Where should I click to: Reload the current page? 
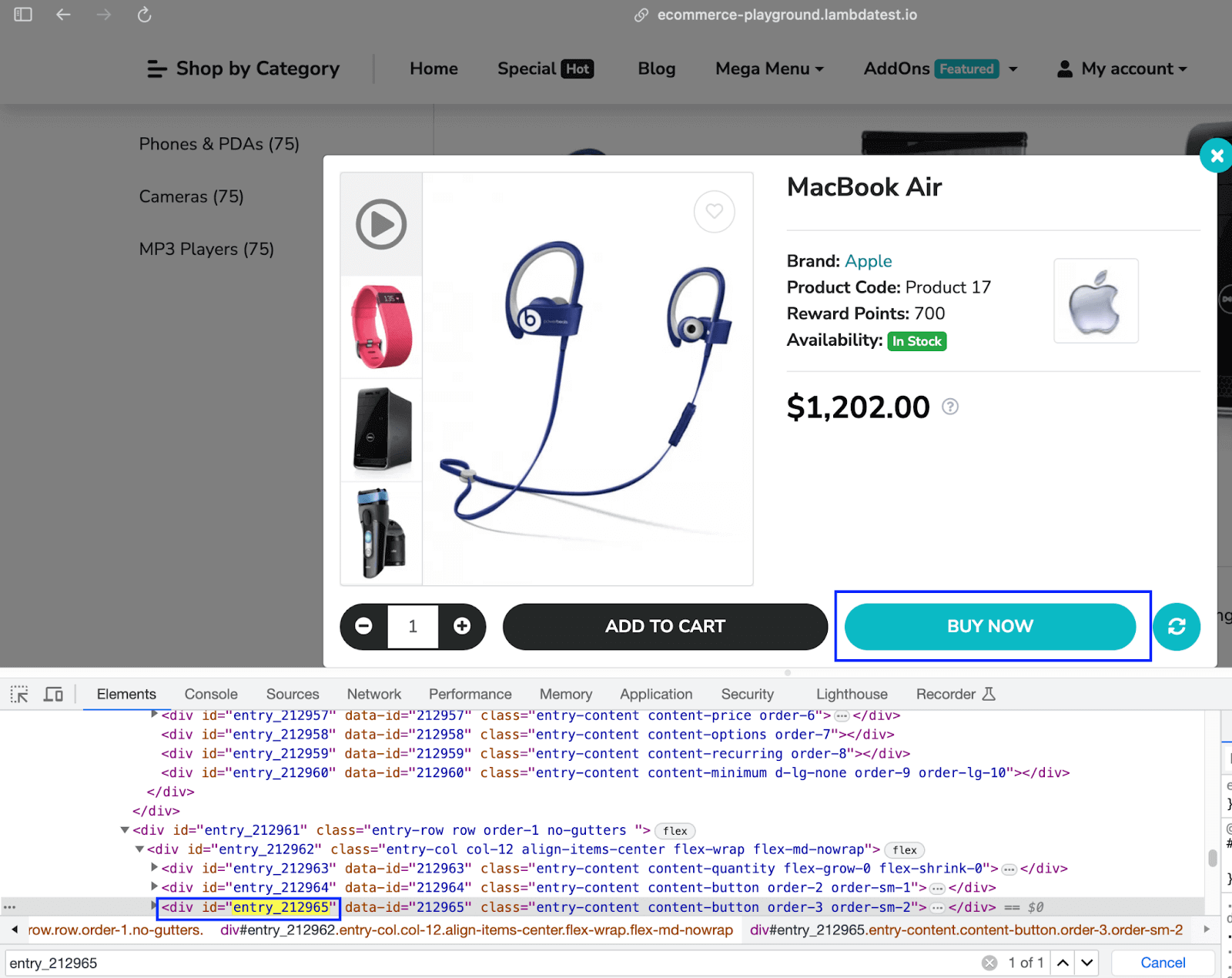click(144, 14)
